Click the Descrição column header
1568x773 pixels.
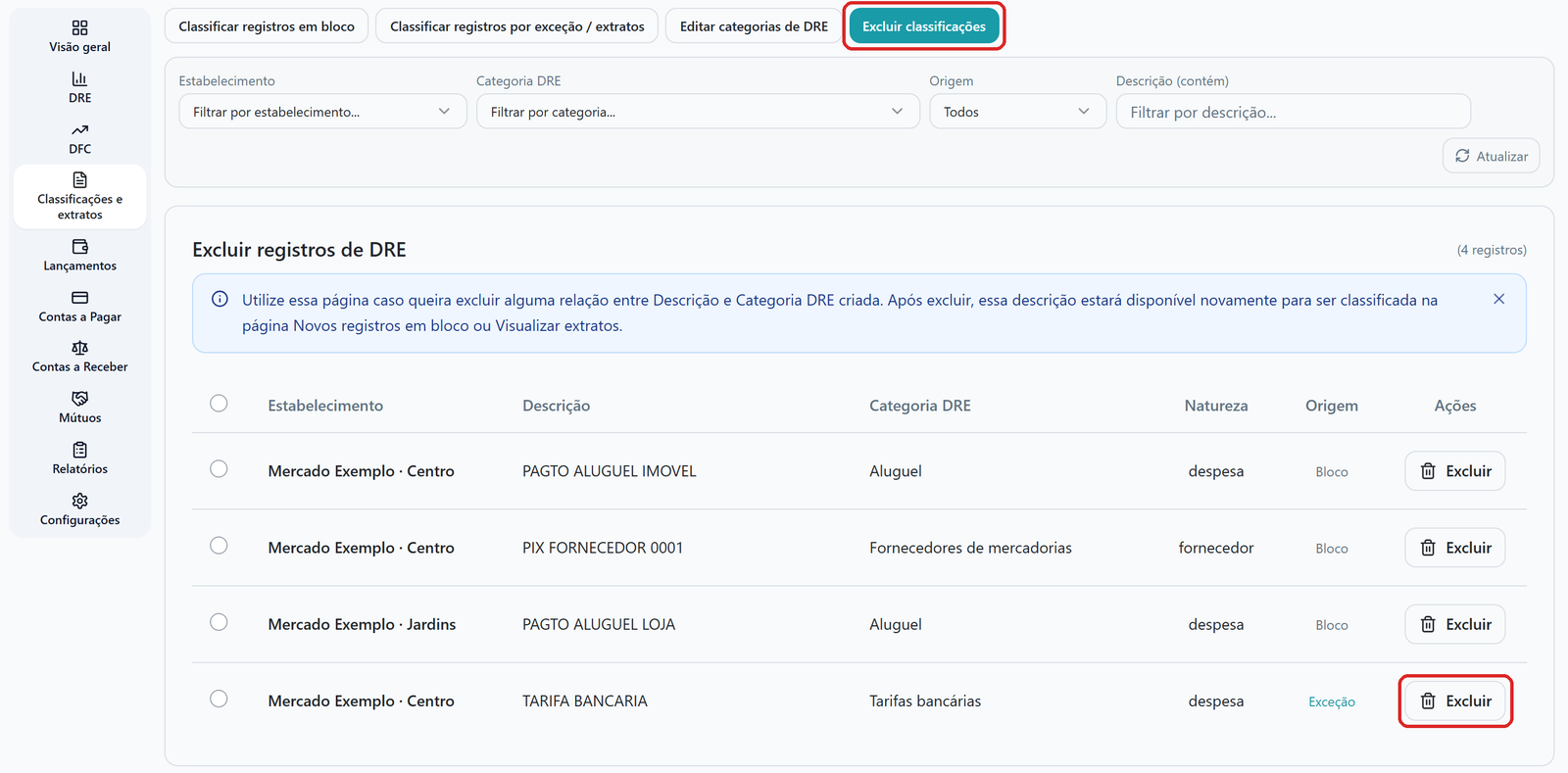coord(556,406)
